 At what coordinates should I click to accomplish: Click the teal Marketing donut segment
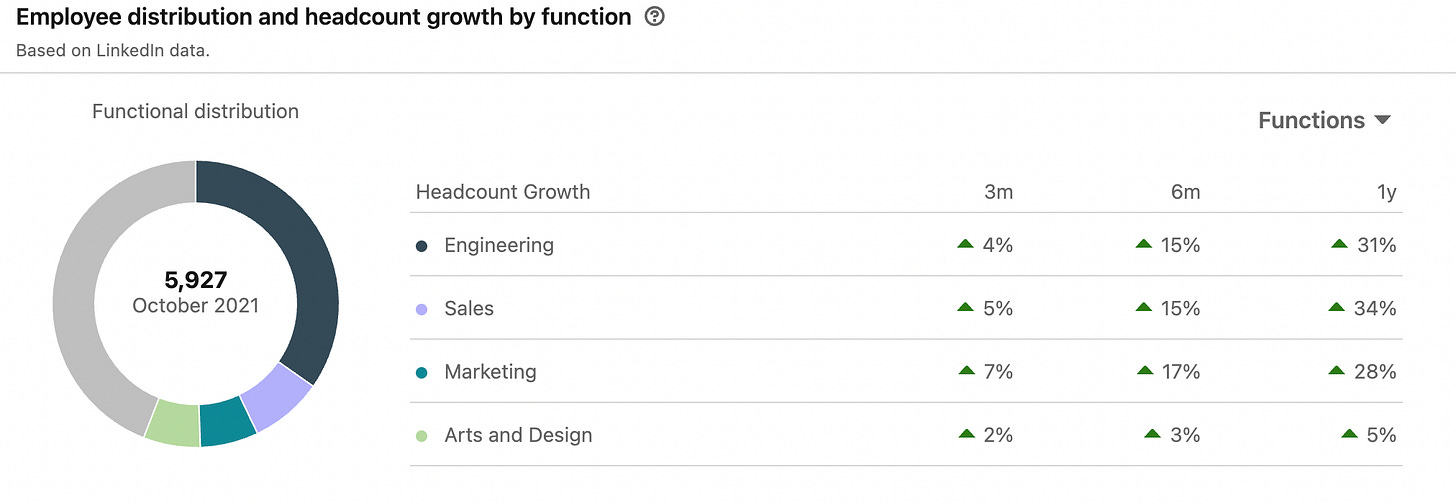(227, 422)
